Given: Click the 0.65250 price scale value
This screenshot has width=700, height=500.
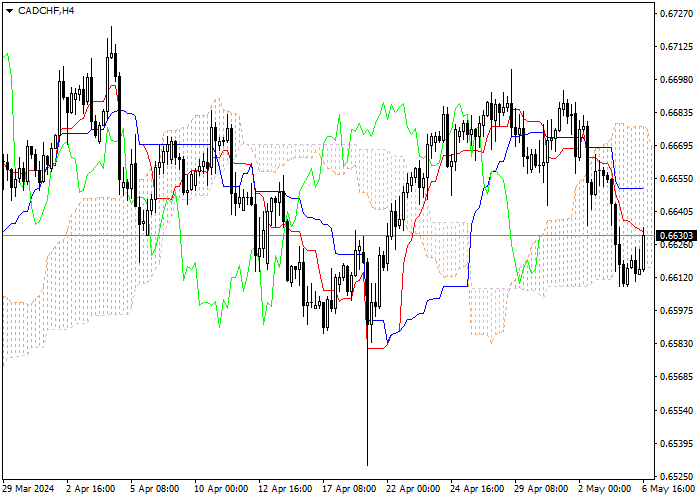Looking at the screenshot, I should pos(676,476).
